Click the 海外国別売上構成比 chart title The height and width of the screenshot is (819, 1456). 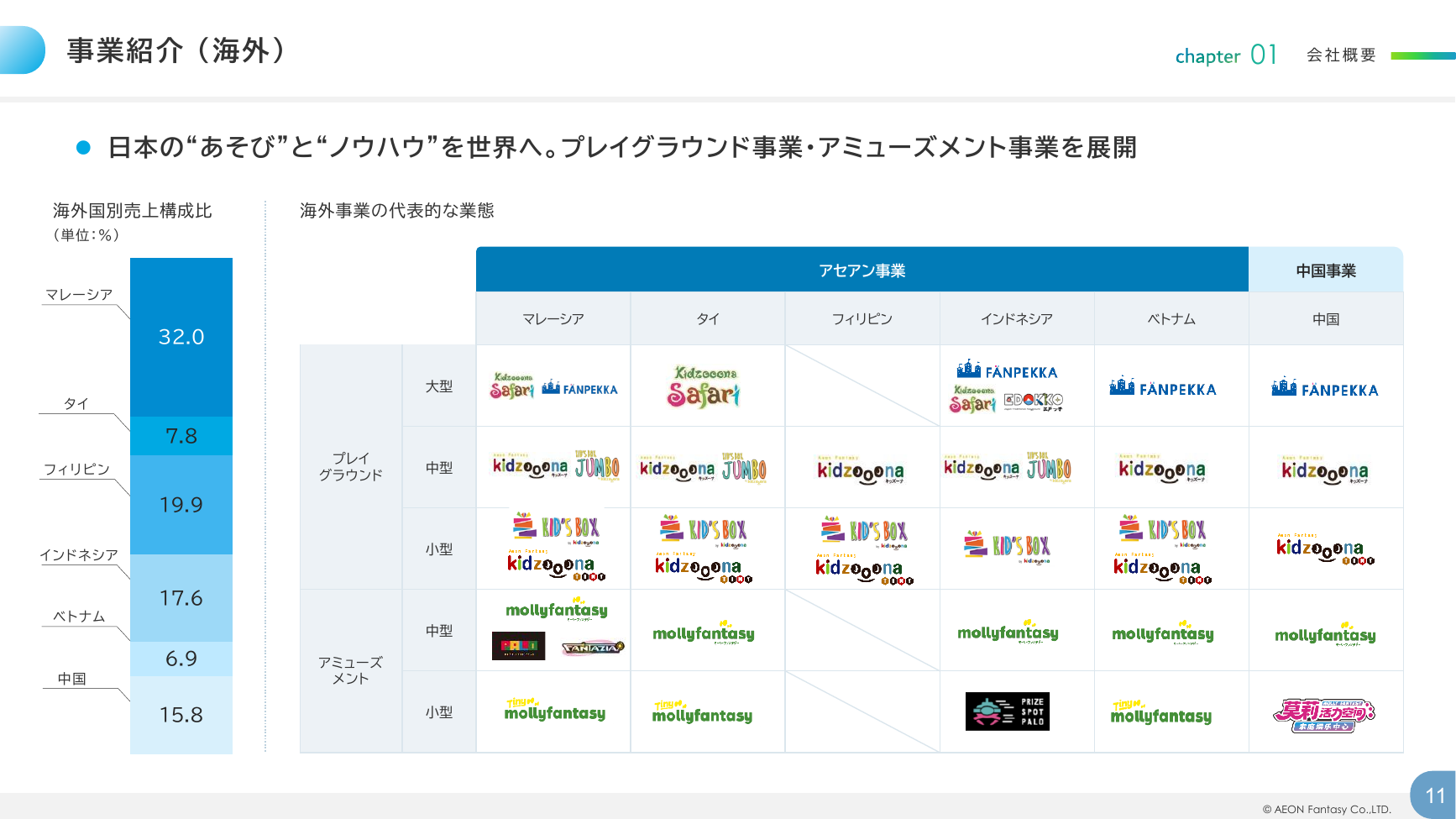132,210
